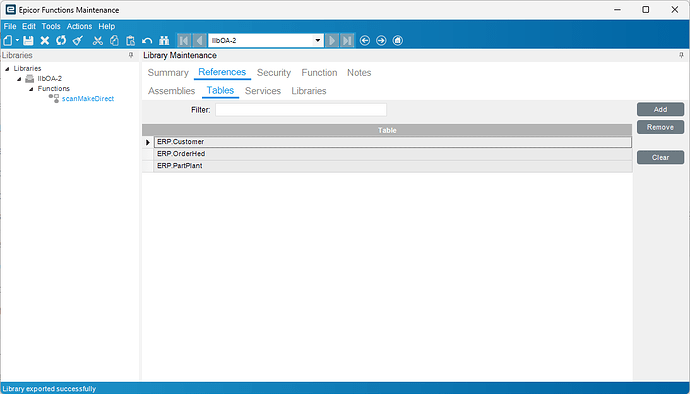This screenshot has height=394, width=690.
Task: Click the function icon beside scanMakeDirect
Action: [54, 99]
